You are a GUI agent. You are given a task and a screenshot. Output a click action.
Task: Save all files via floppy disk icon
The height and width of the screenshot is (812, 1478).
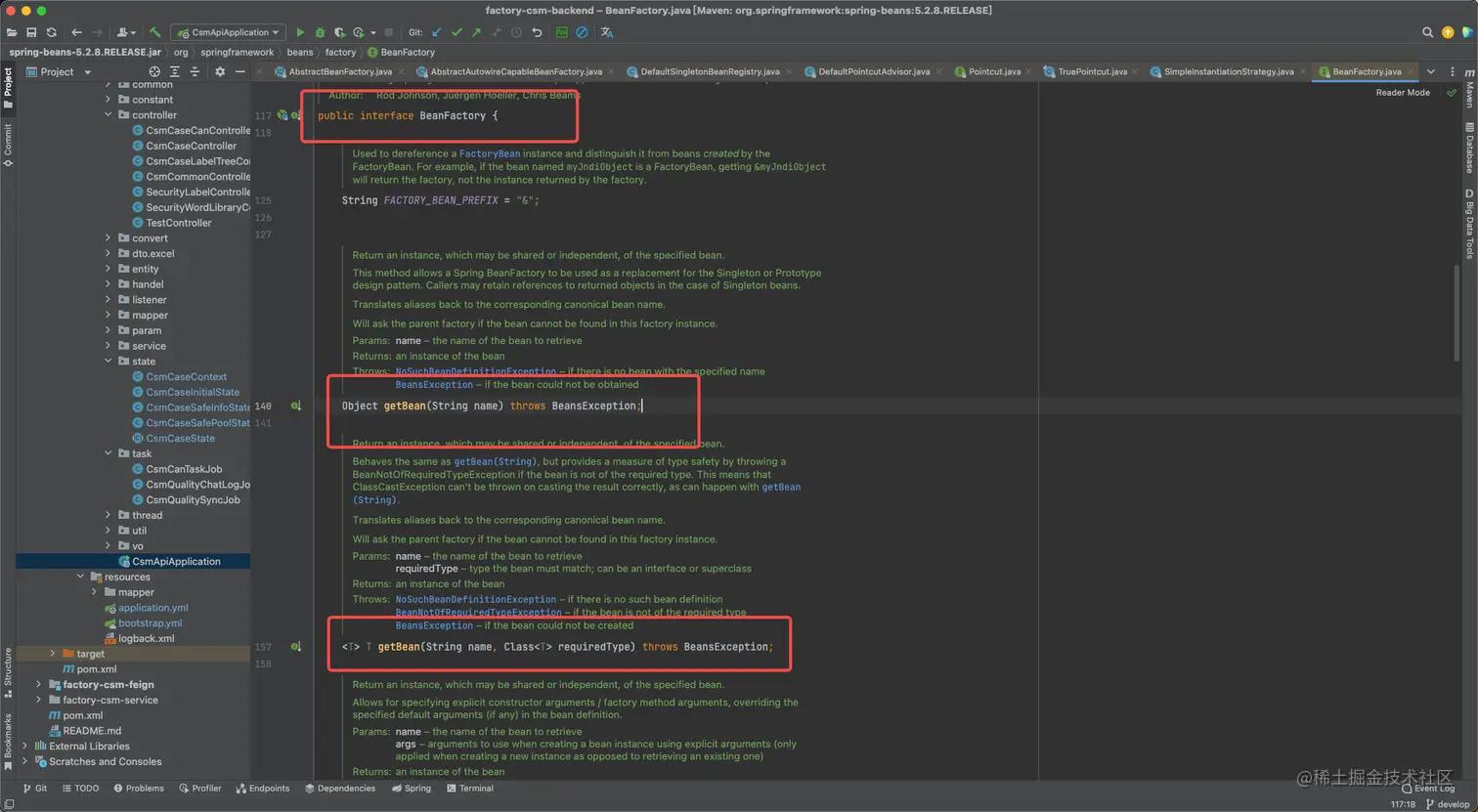coord(31,32)
